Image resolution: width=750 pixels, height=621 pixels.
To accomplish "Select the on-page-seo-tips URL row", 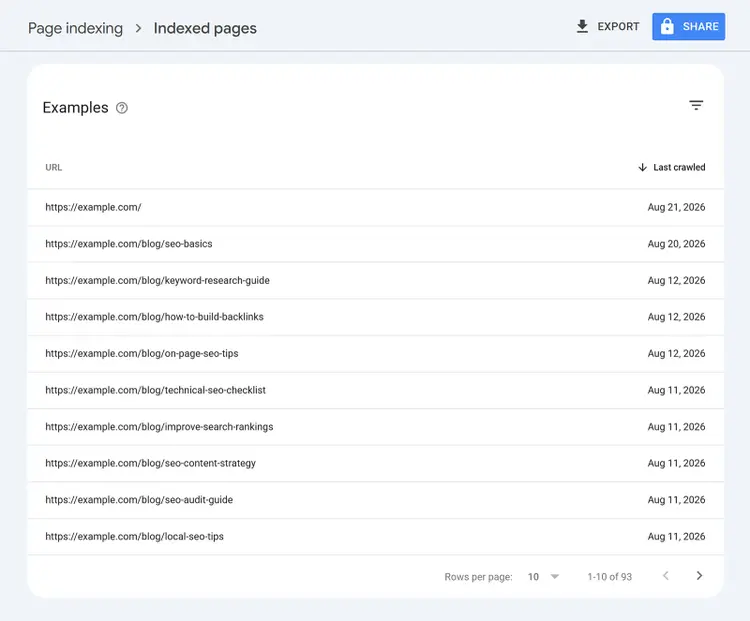I will (375, 354).
